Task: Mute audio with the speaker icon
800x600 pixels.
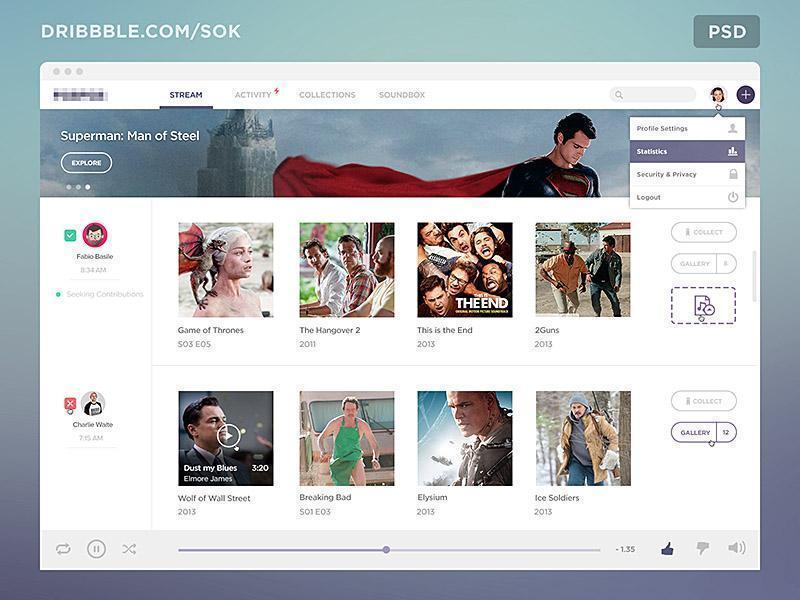Action: point(737,548)
